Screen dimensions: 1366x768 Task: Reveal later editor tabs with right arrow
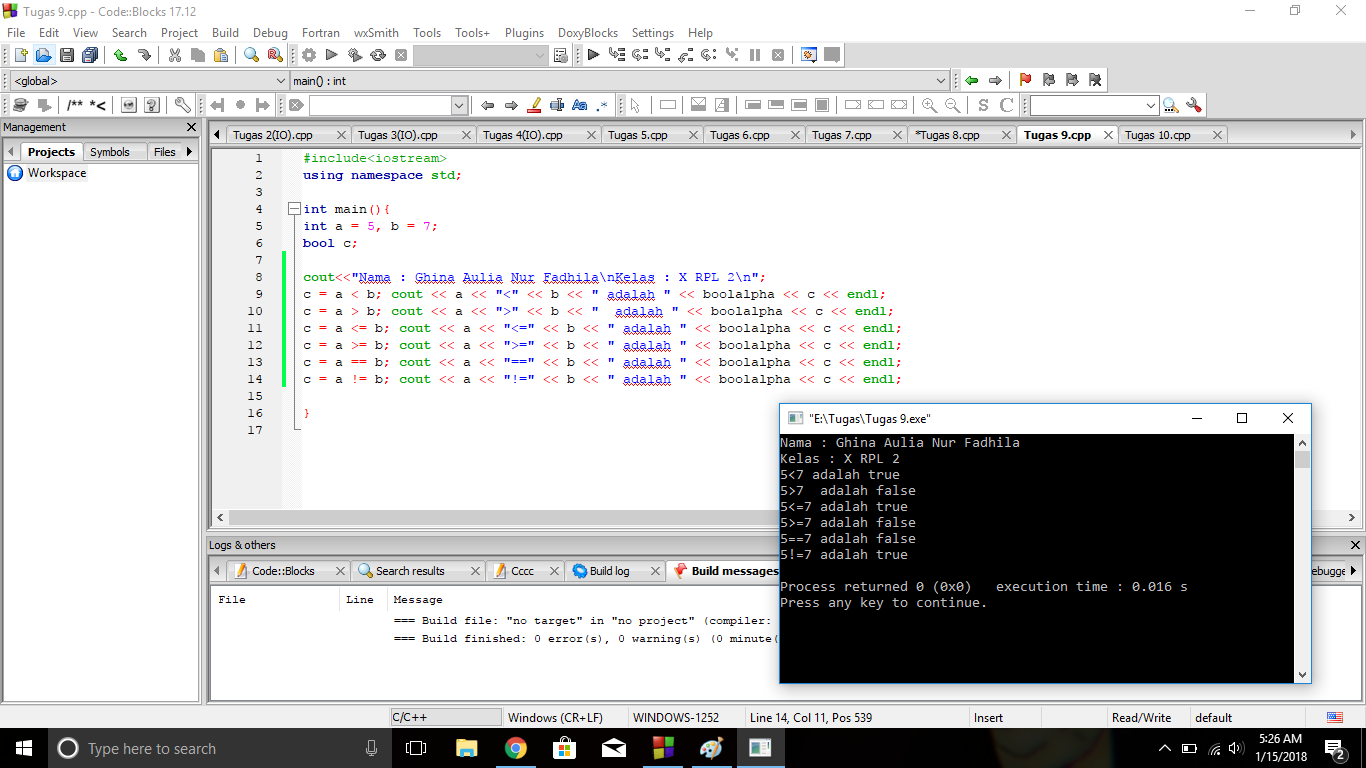point(1353,134)
